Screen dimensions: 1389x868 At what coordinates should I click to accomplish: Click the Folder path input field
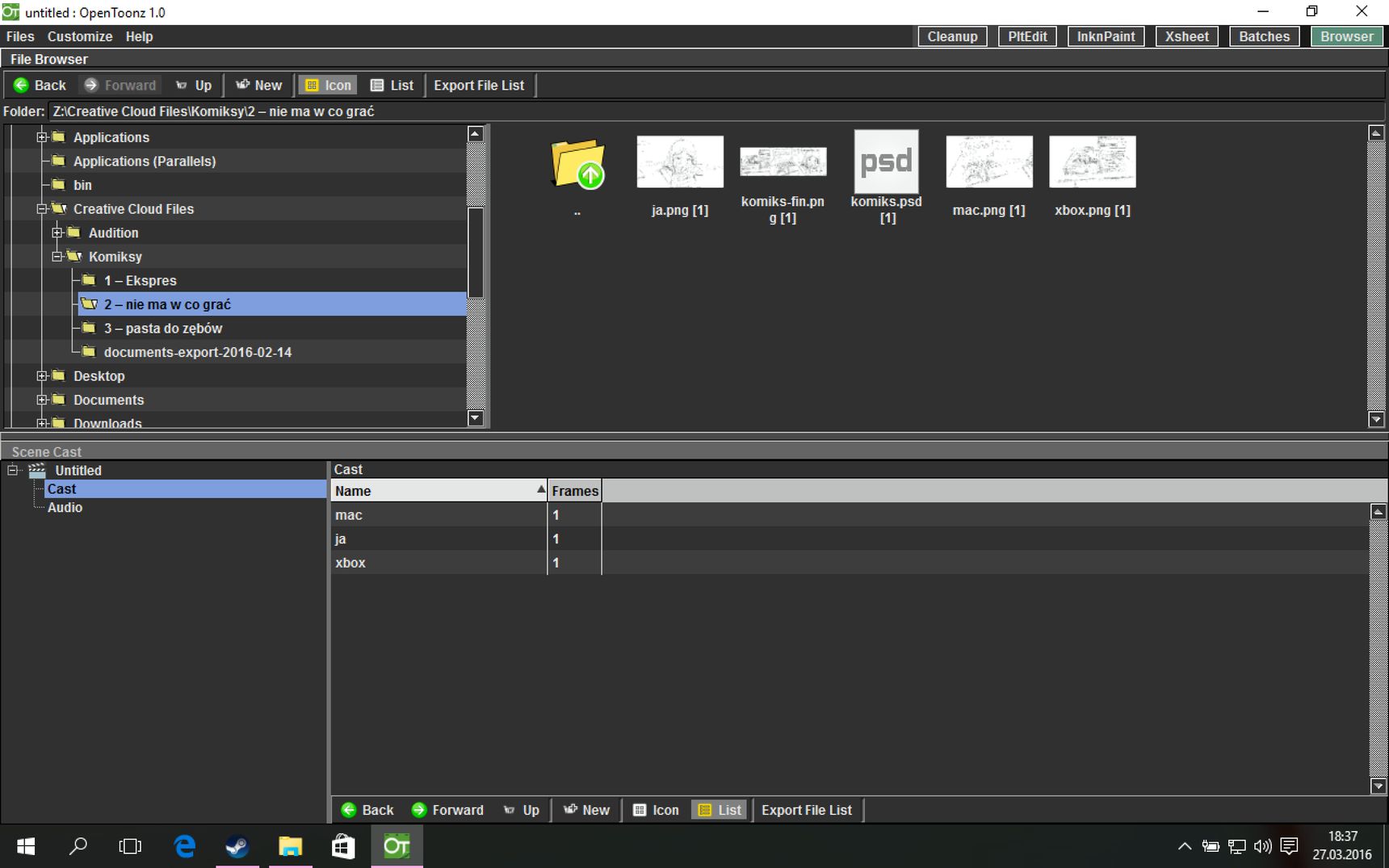coord(715,111)
